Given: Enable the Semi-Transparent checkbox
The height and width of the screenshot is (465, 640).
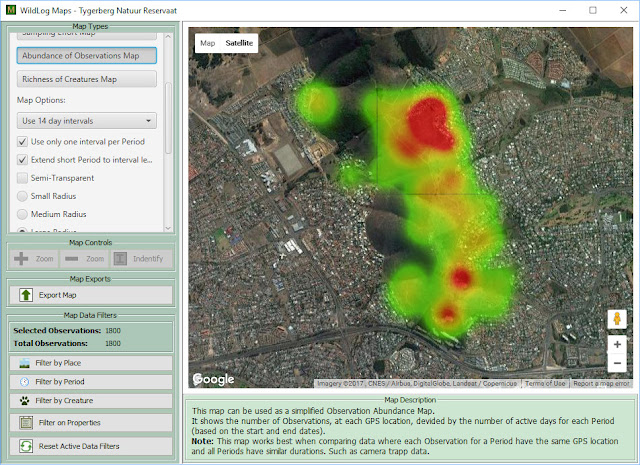Looking at the screenshot, I should tap(22, 178).
